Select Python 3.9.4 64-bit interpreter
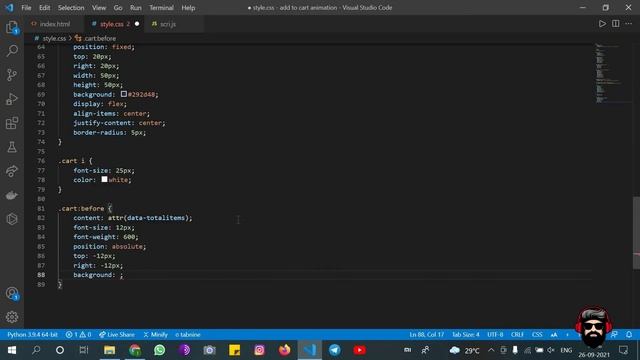Viewport: 640px width, 360px height. (32, 334)
